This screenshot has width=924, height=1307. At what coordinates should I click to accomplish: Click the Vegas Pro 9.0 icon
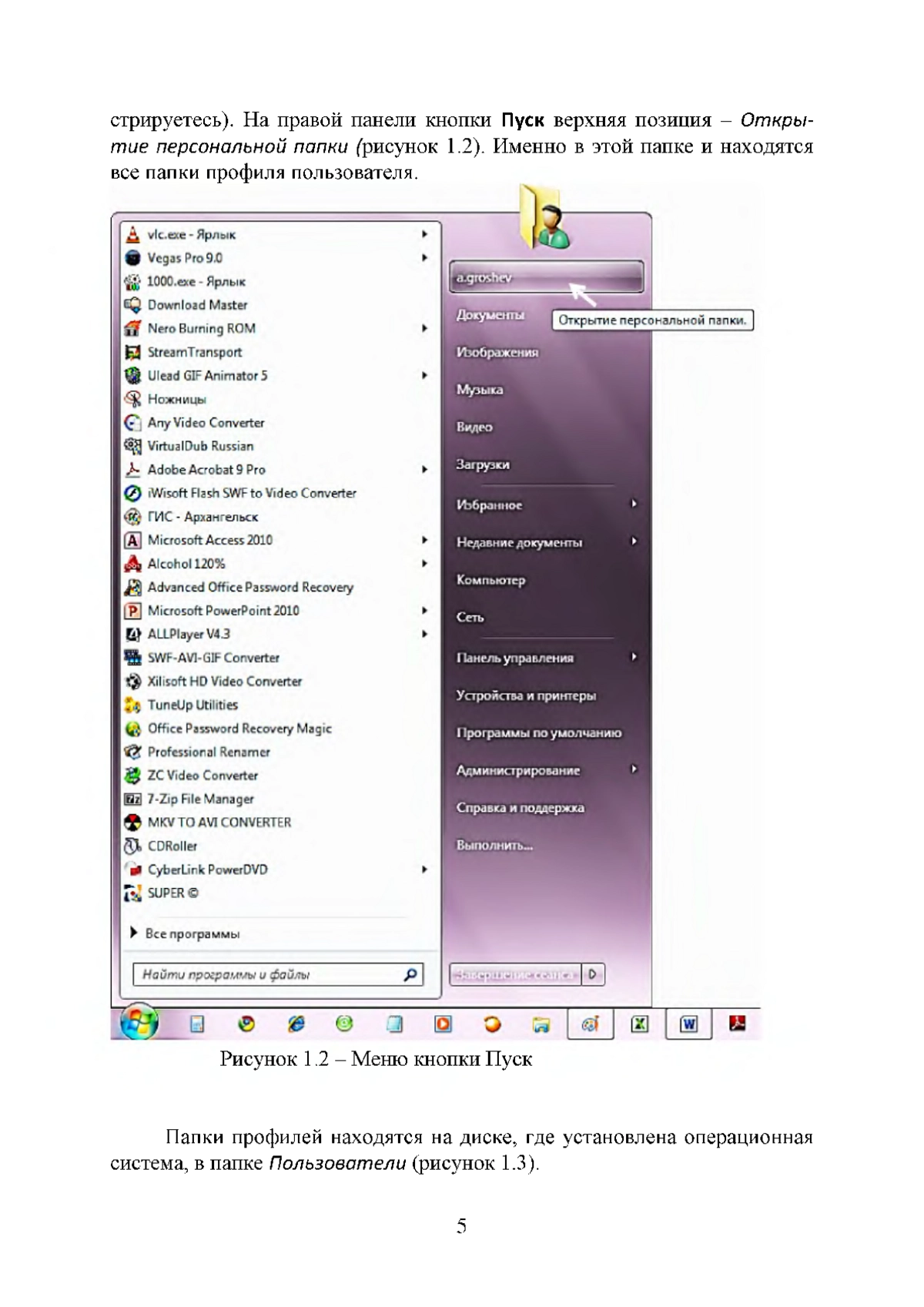coord(133,258)
